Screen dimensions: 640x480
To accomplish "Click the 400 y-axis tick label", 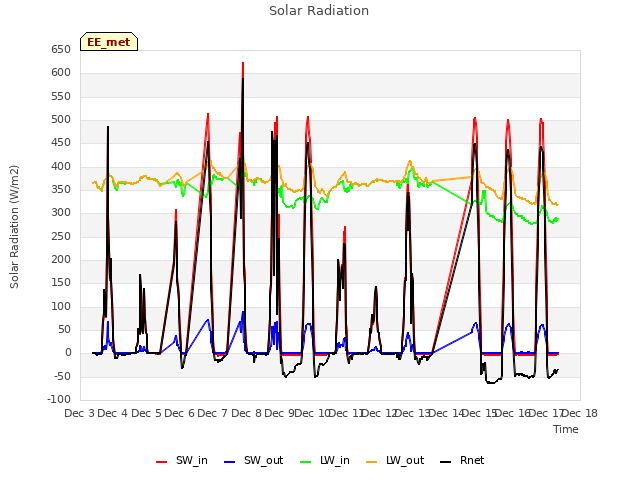I will tap(61, 167).
